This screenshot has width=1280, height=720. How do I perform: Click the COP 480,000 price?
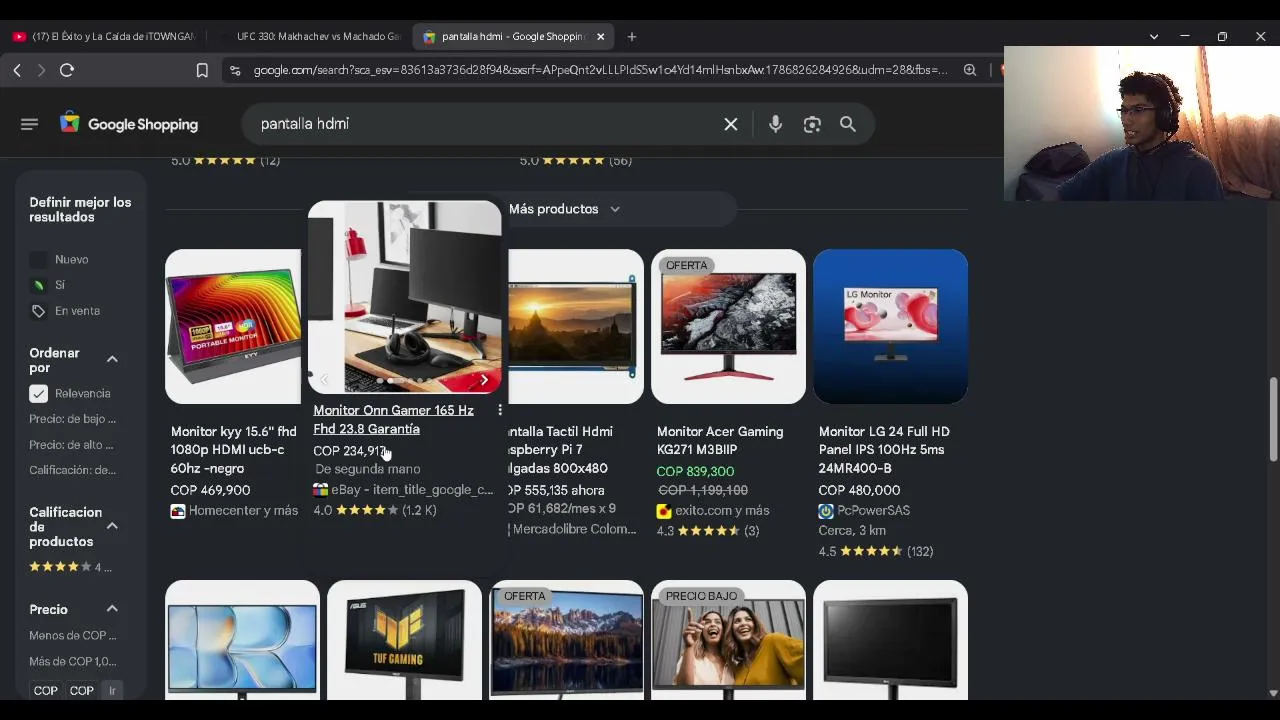click(x=859, y=491)
